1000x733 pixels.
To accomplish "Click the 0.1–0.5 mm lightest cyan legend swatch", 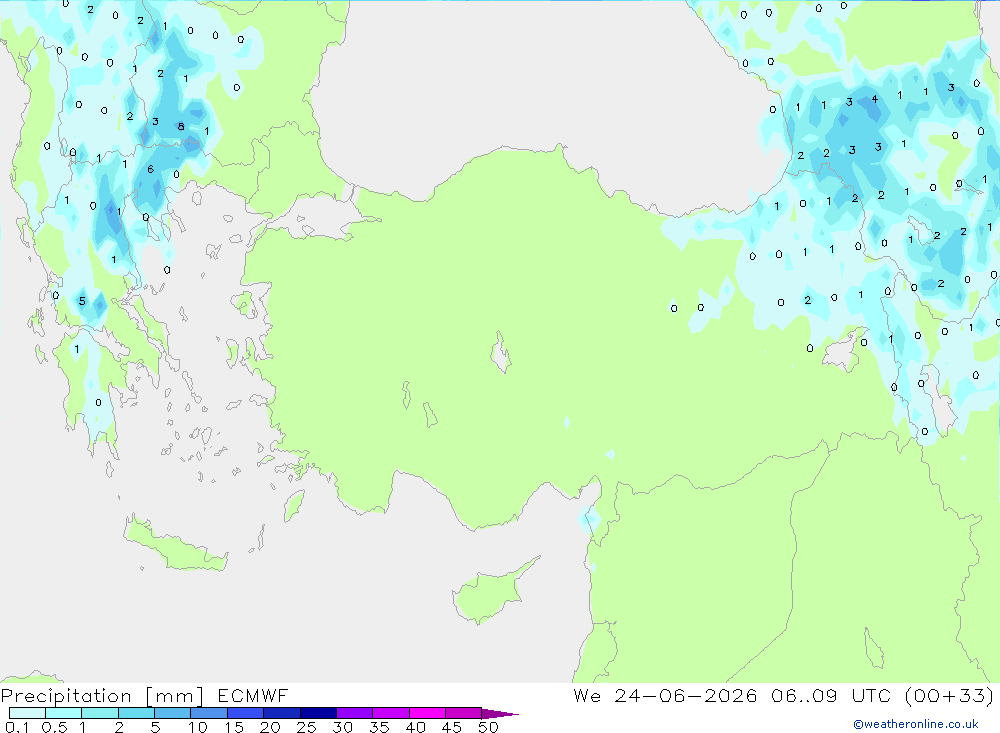I will coord(27,713).
